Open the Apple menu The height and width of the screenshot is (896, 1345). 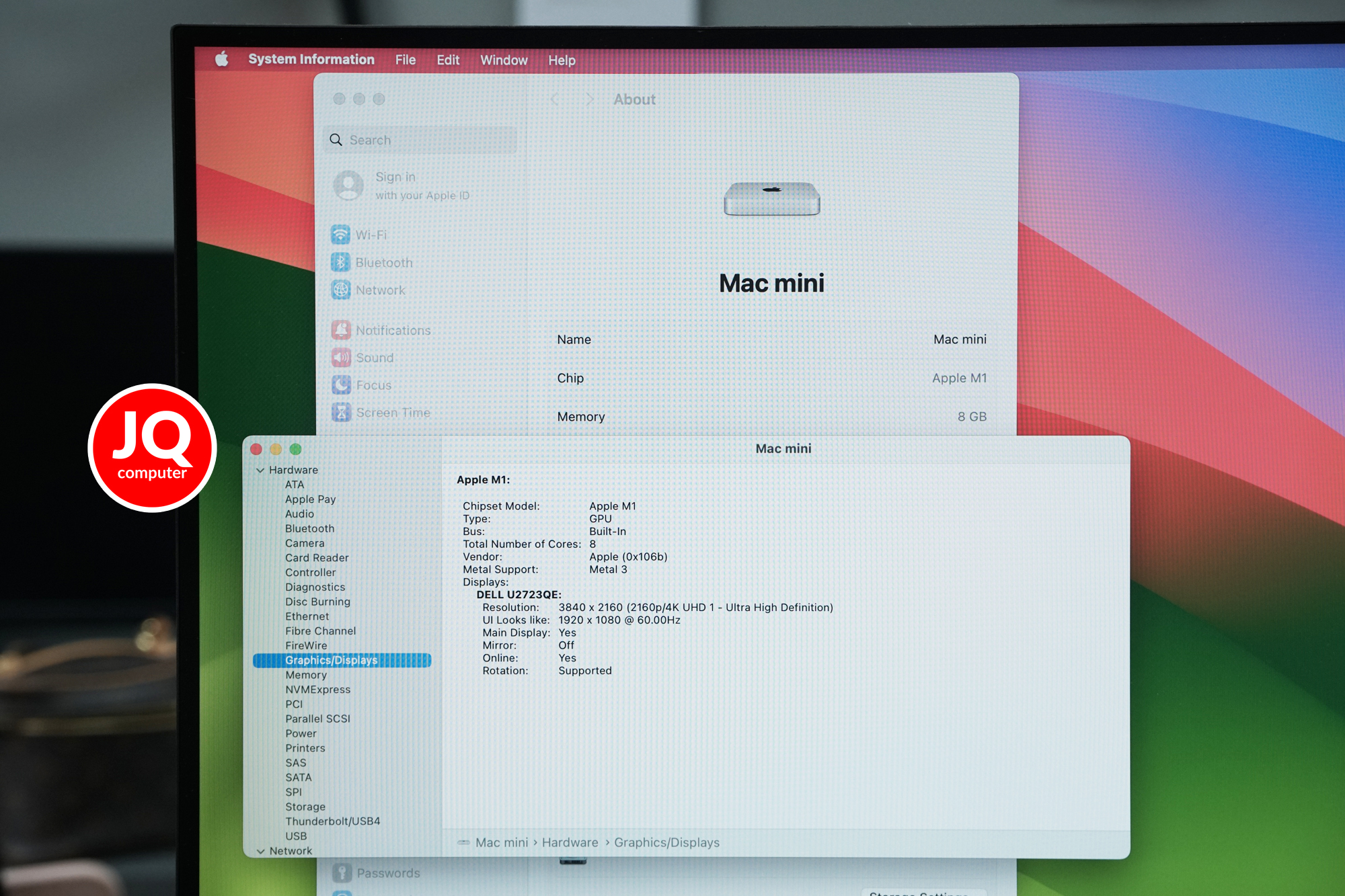[222, 59]
